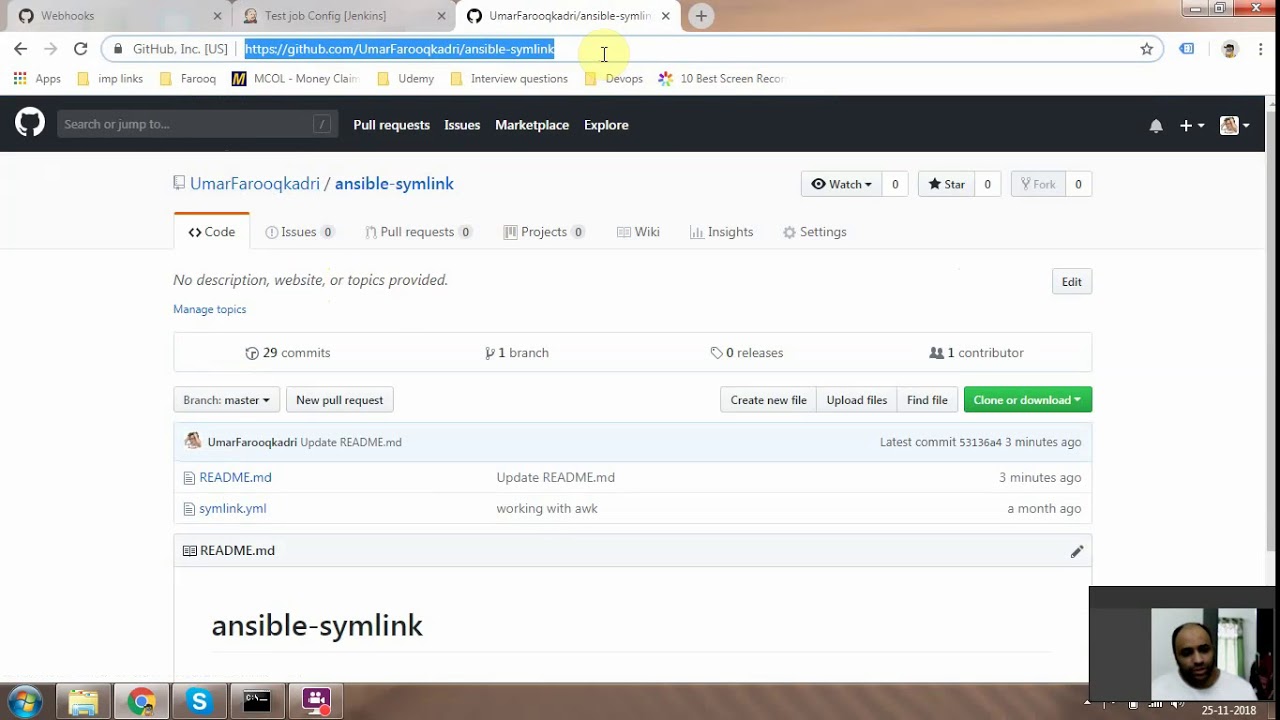Click Upload files
Screen dimensions: 1280x720
(x=857, y=400)
